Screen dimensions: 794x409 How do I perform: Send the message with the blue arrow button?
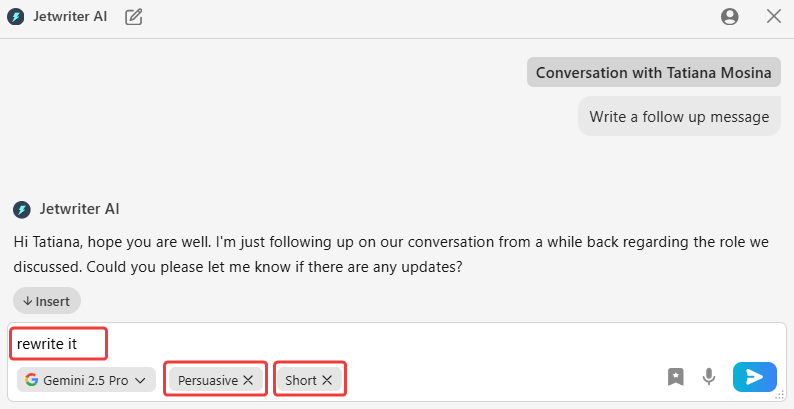pyautogui.click(x=754, y=376)
